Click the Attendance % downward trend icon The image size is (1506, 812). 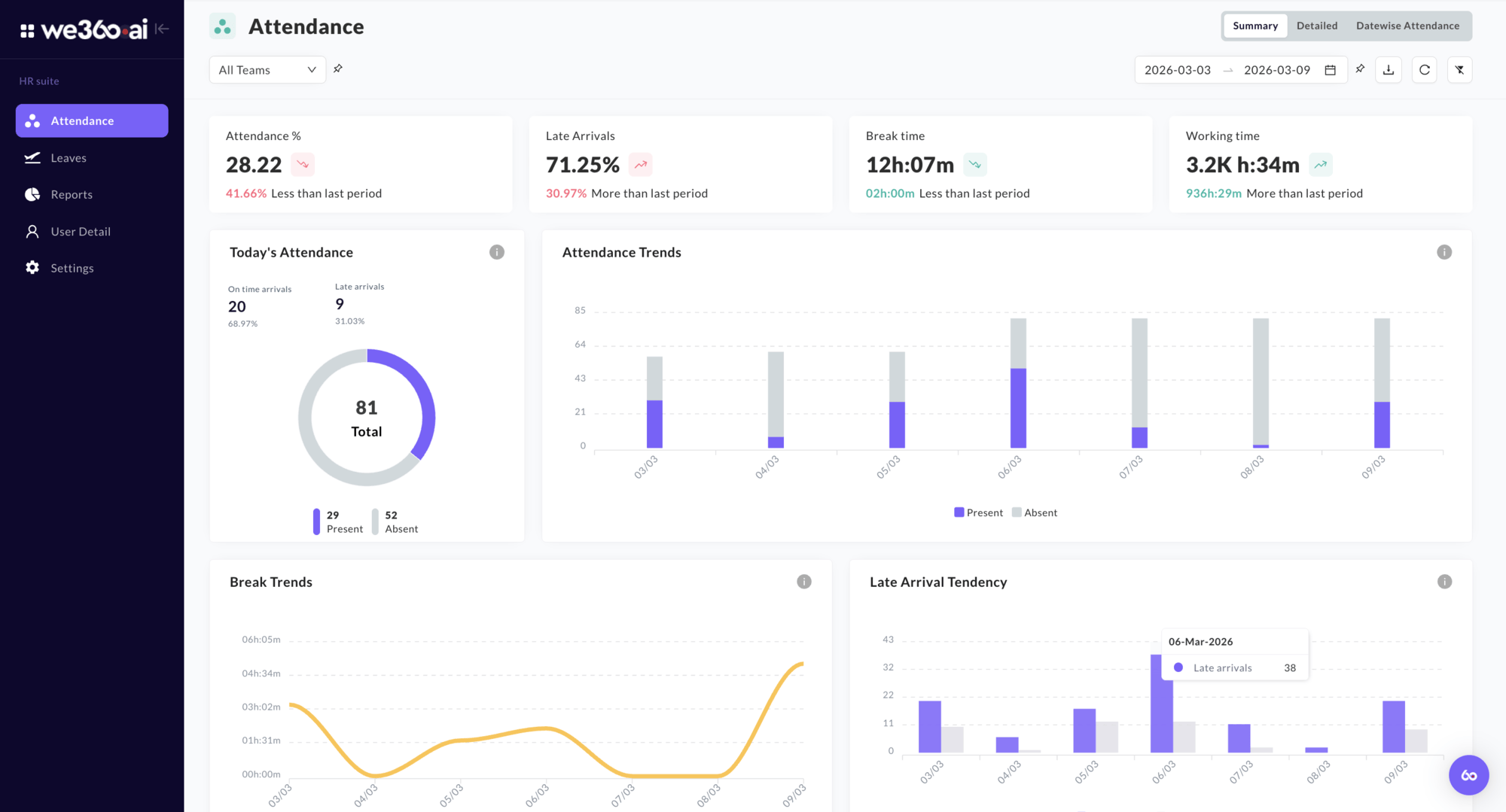pos(303,164)
